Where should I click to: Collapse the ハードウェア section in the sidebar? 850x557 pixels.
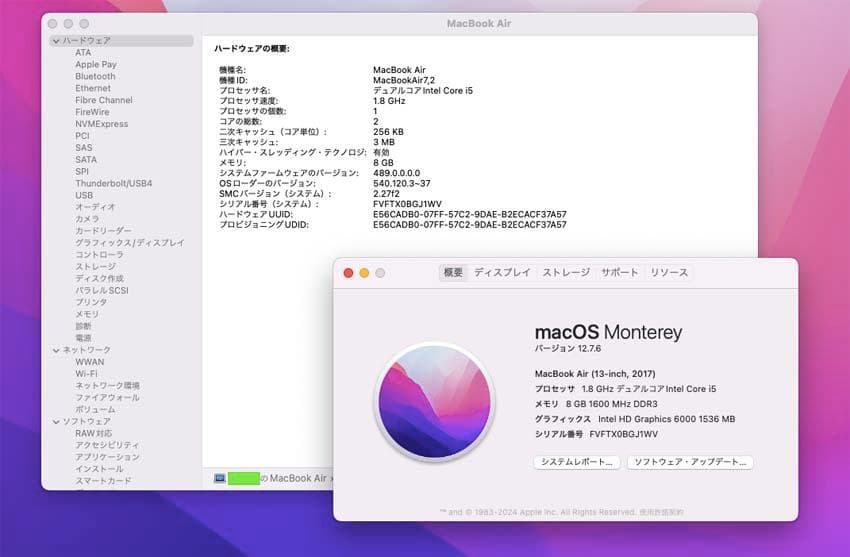[x=56, y=41]
